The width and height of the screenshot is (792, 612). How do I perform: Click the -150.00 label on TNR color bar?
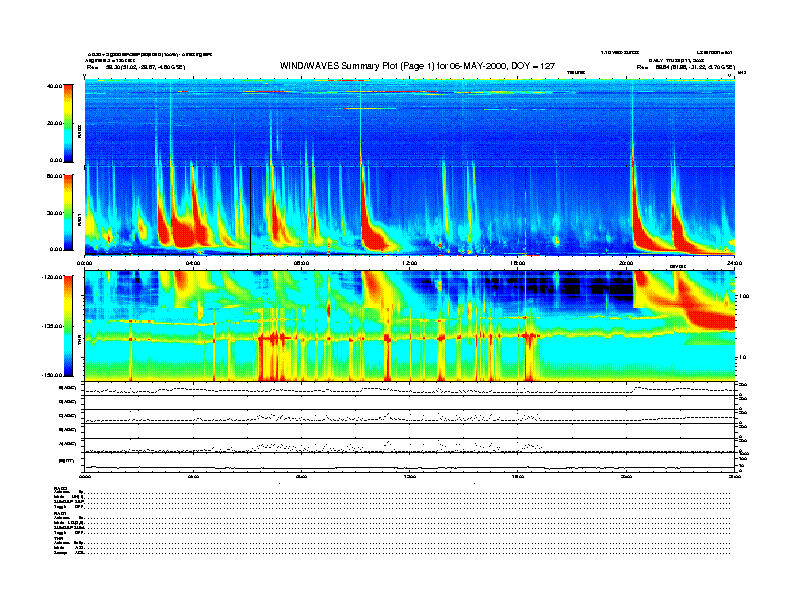point(52,375)
